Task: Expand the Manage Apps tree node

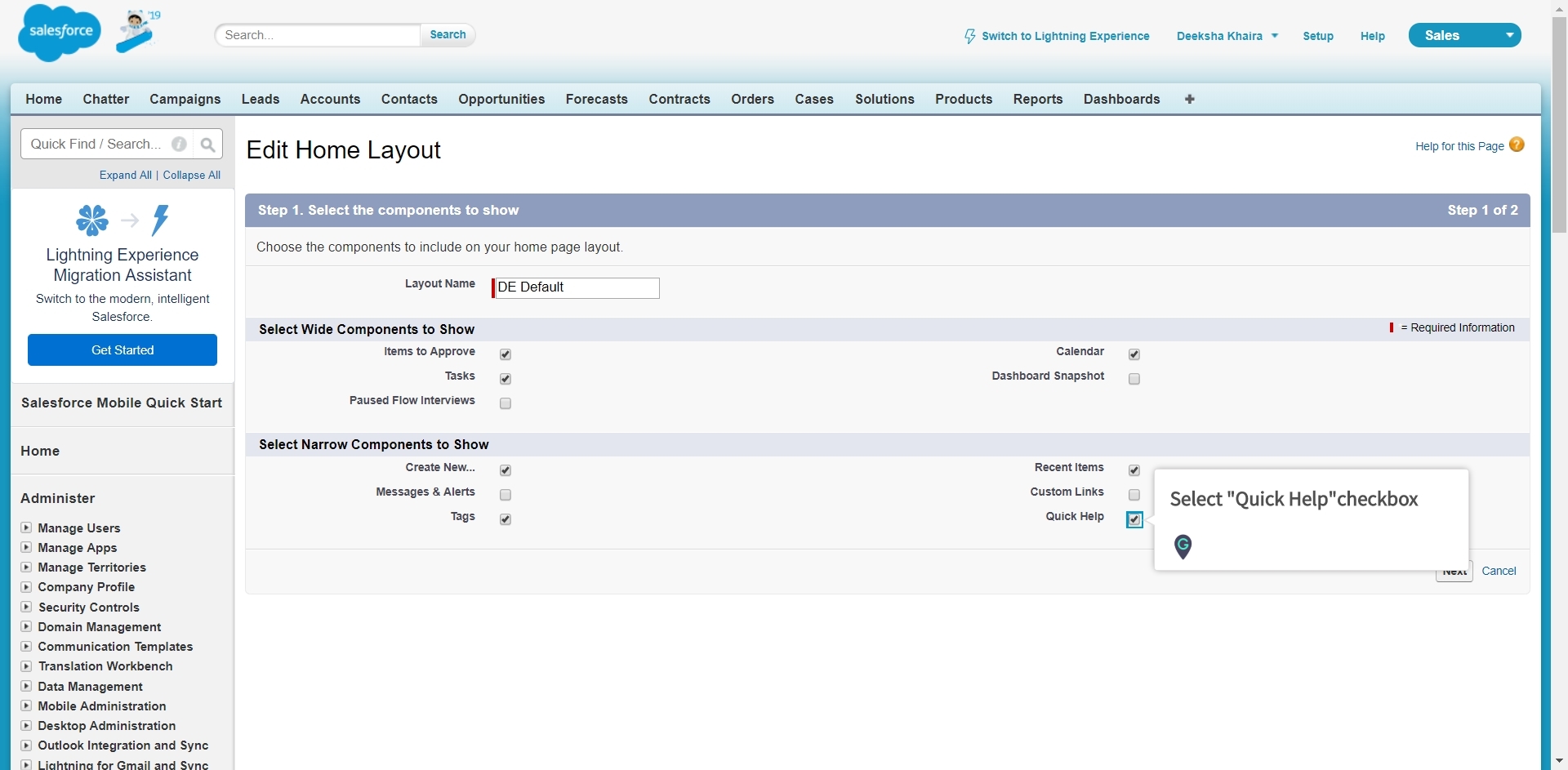Action: (x=26, y=547)
